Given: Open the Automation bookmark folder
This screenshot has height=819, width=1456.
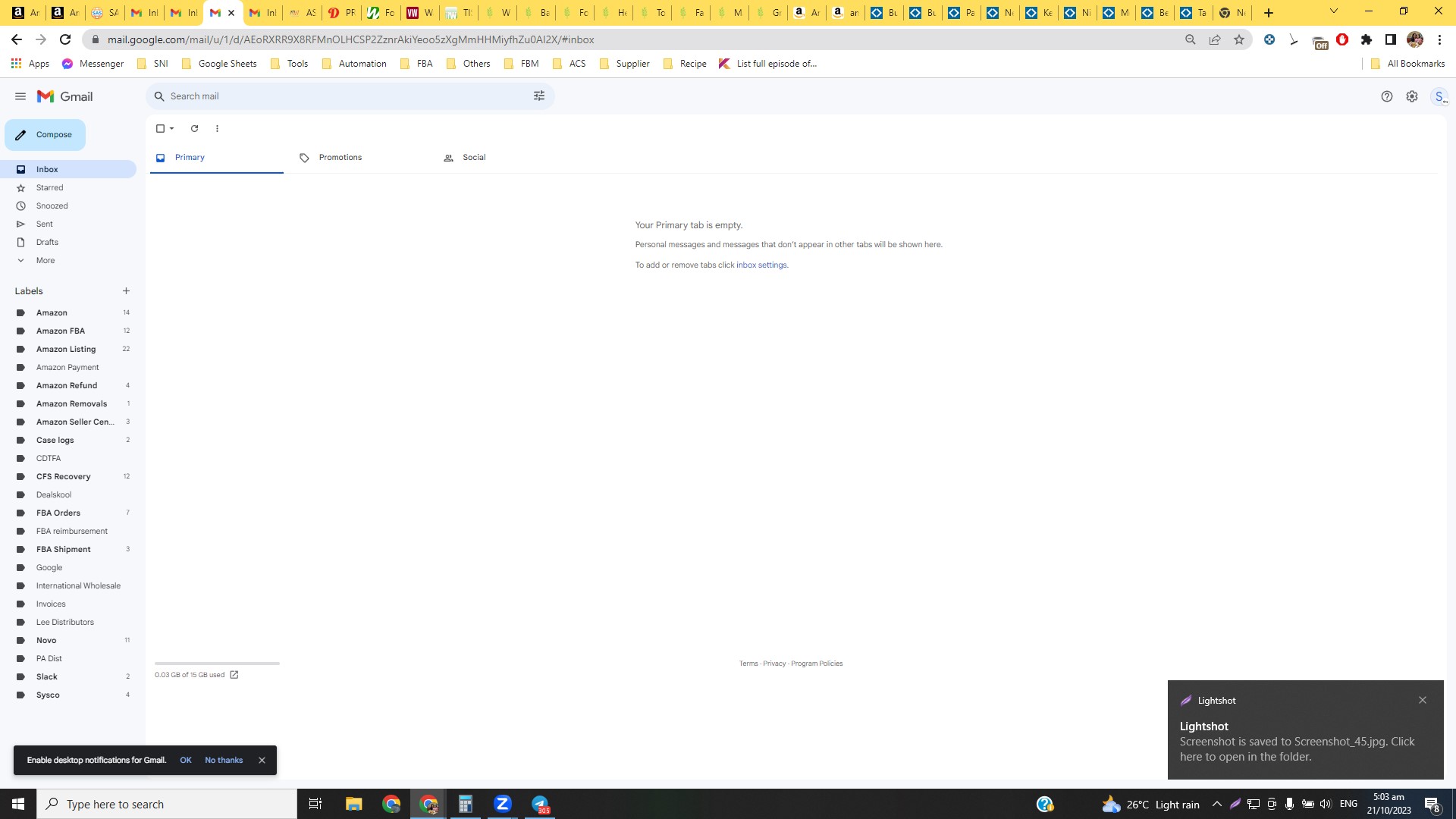Looking at the screenshot, I should tap(354, 64).
